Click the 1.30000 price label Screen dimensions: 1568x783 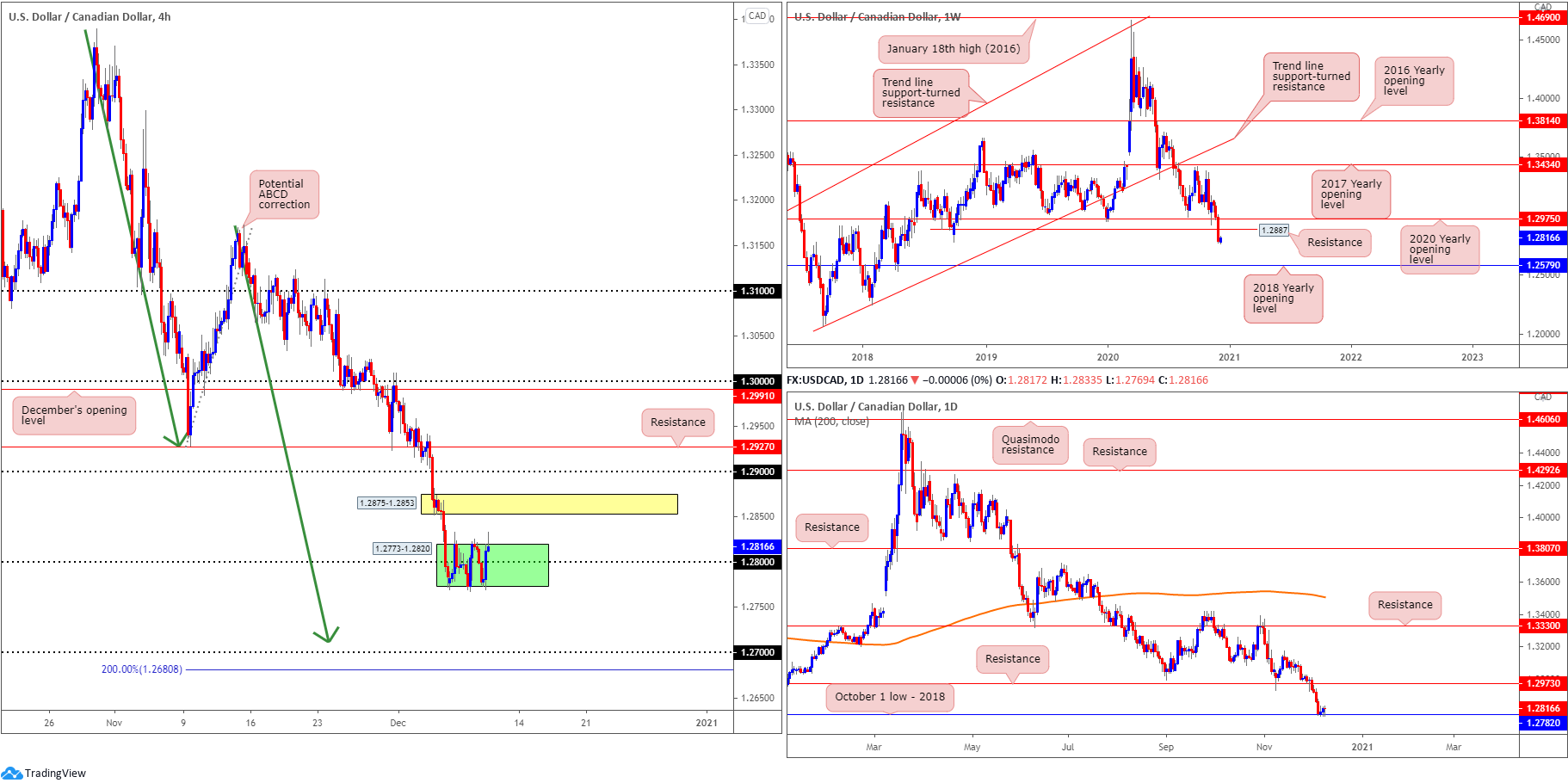757,381
